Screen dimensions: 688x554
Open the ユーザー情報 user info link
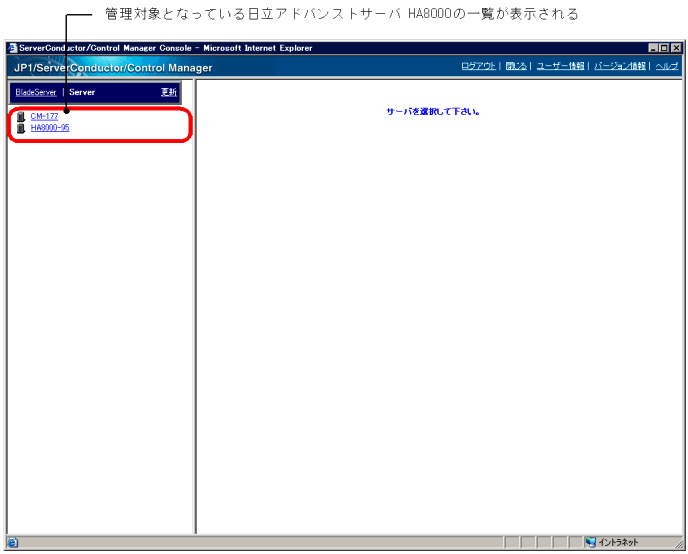[560, 66]
